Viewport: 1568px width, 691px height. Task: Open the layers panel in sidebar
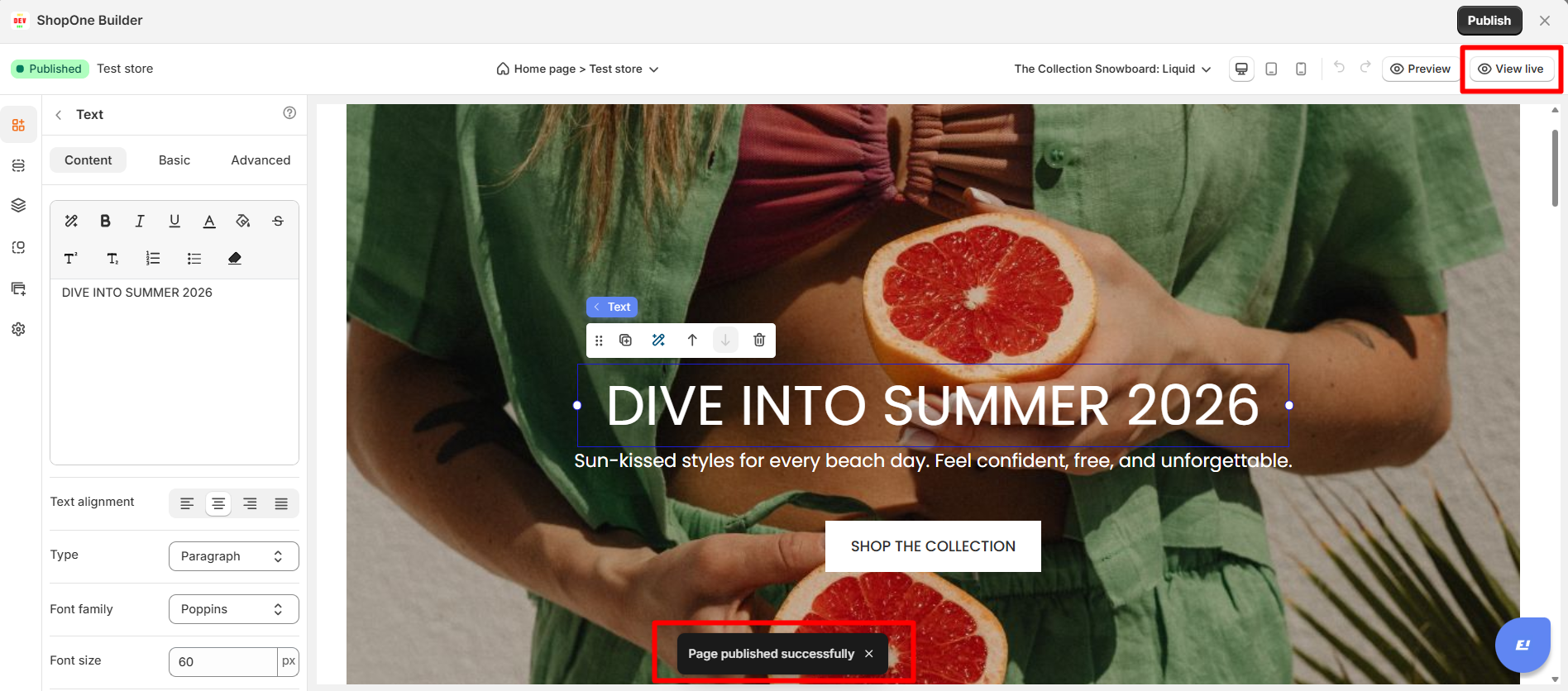(18, 205)
